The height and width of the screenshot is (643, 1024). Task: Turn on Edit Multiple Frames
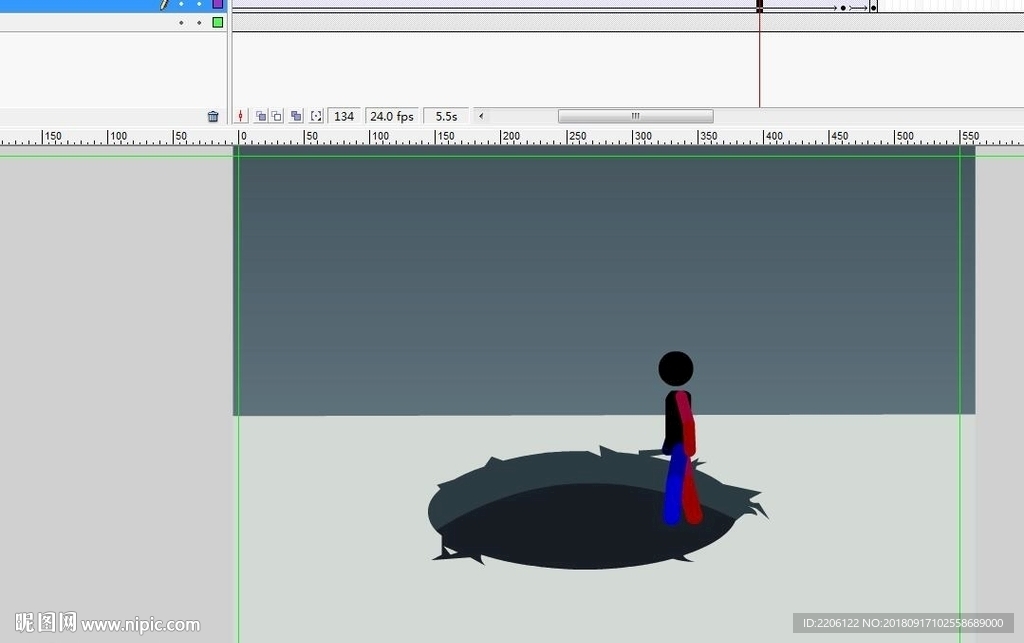(x=296, y=116)
